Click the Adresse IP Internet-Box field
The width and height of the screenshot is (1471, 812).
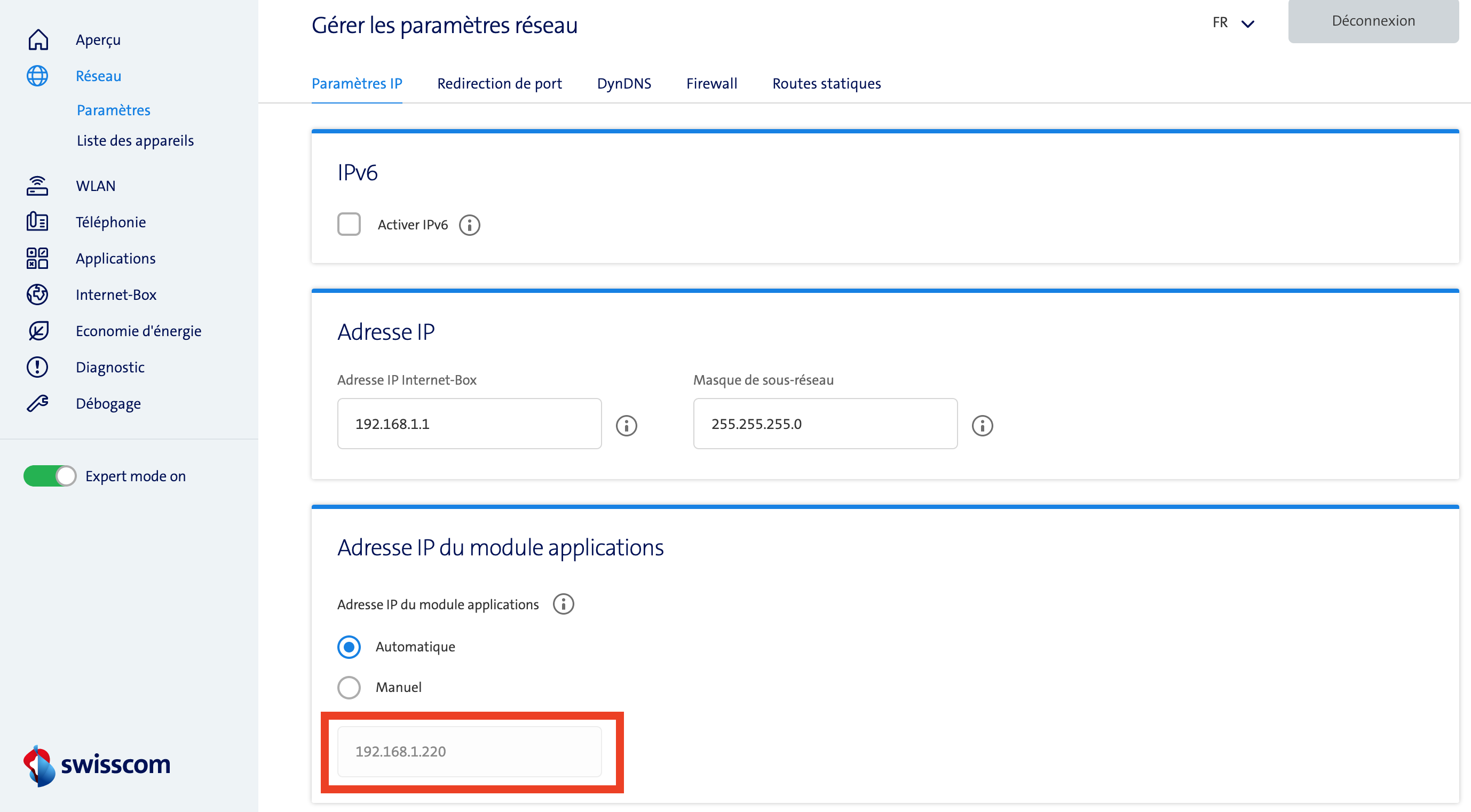[x=469, y=424]
